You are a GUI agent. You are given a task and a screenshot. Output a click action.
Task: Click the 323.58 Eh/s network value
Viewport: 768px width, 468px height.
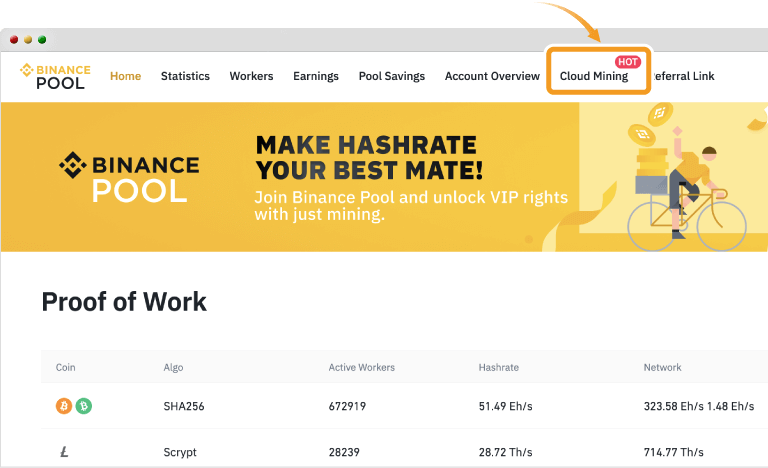673,406
